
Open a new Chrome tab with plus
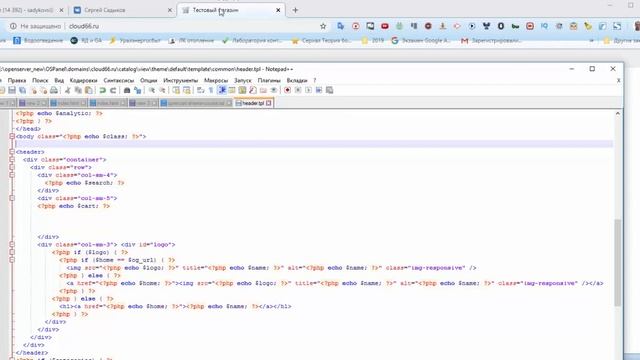click(x=295, y=10)
